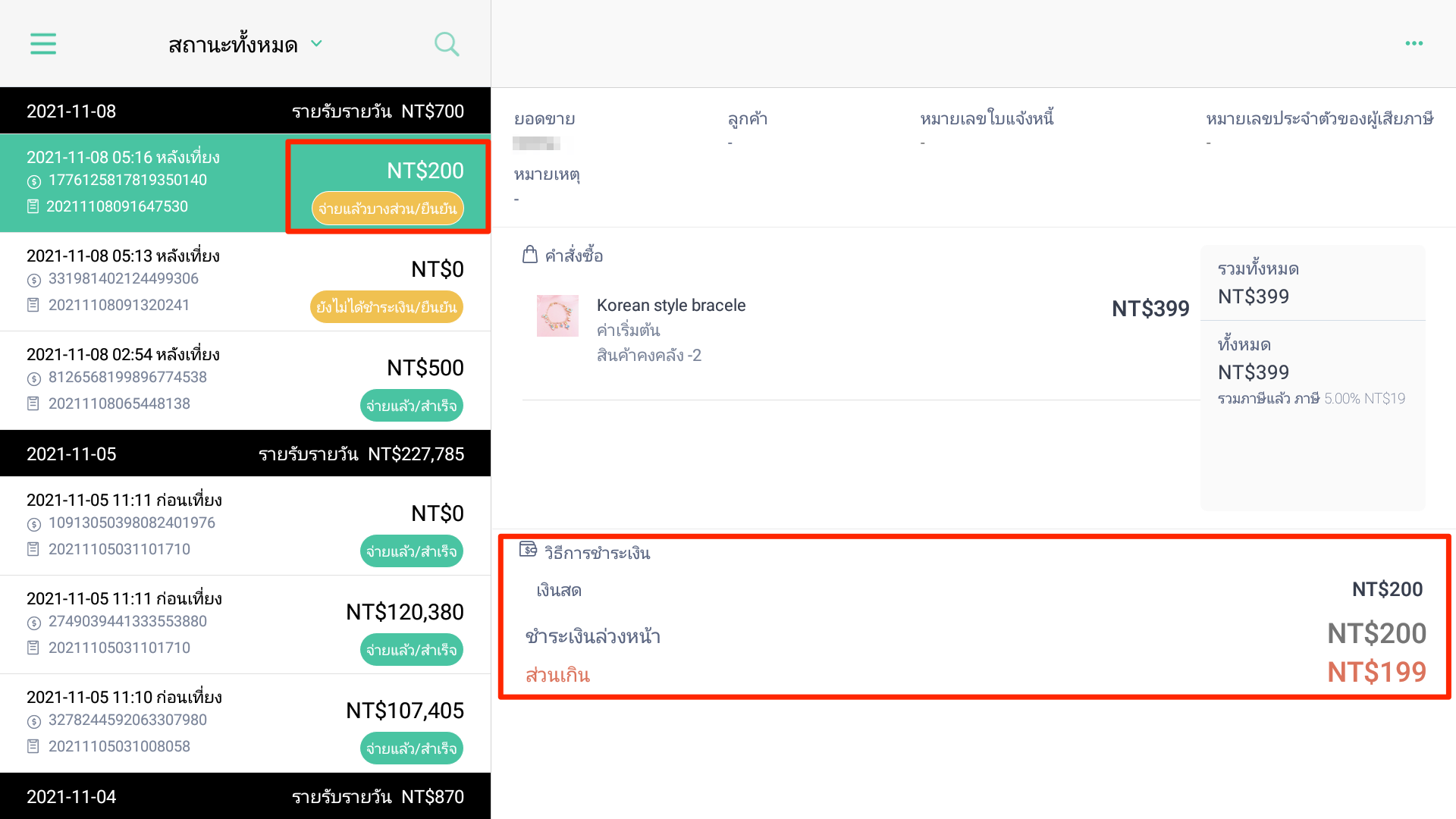Open the hamburger menu icon
Screen dimensions: 1456x819
(43, 44)
